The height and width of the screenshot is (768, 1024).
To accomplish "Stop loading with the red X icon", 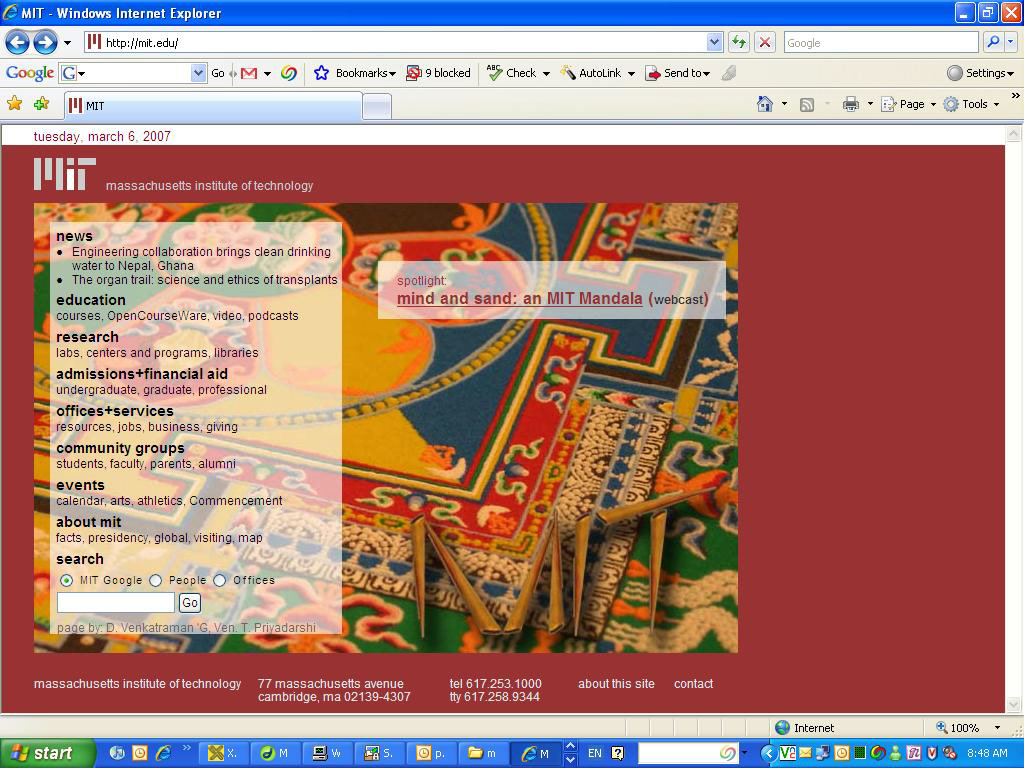I will pyautogui.click(x=765, y=42).
